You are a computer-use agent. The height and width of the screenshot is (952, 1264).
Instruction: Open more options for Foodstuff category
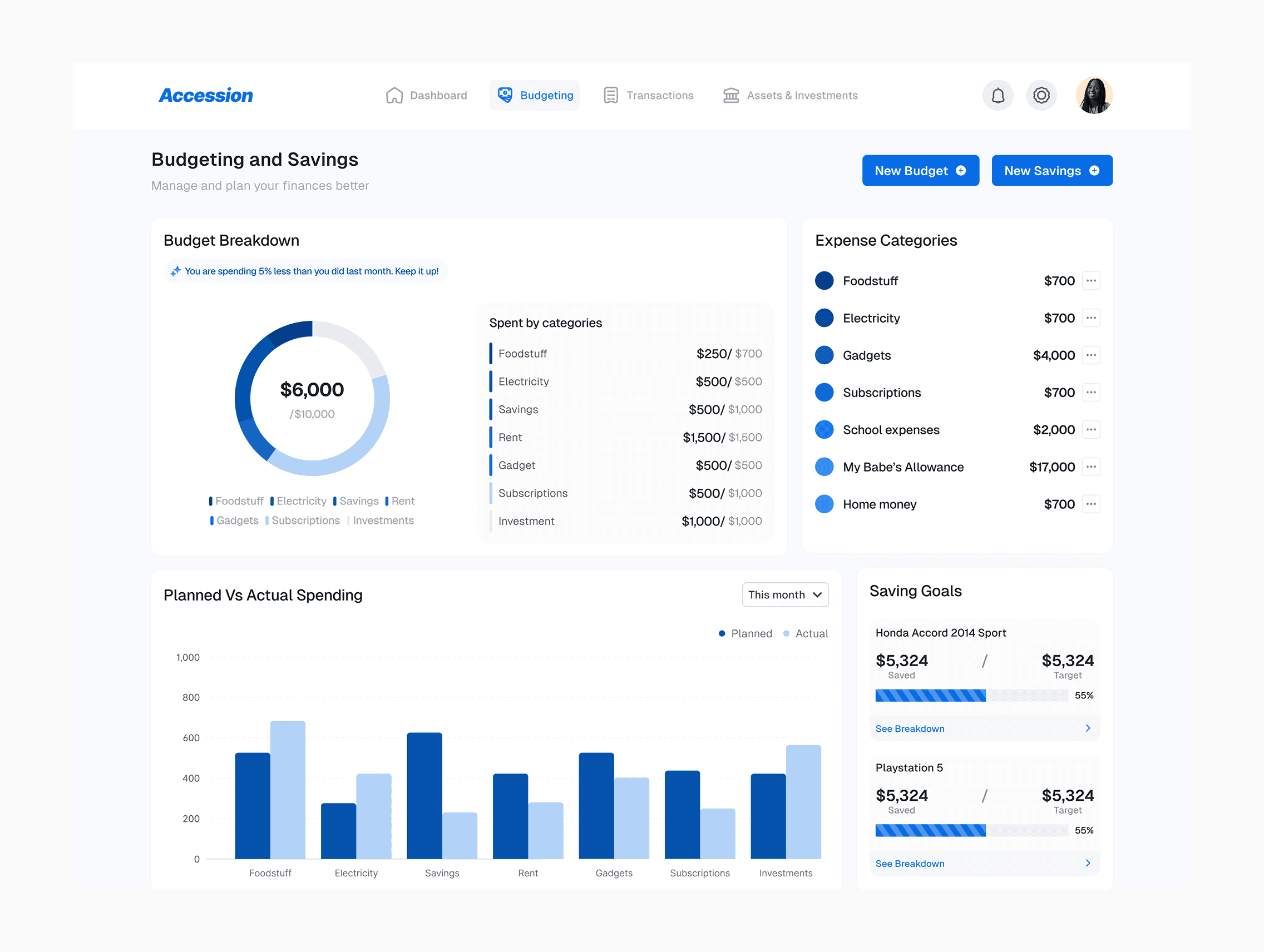[x=1091, y=281]
